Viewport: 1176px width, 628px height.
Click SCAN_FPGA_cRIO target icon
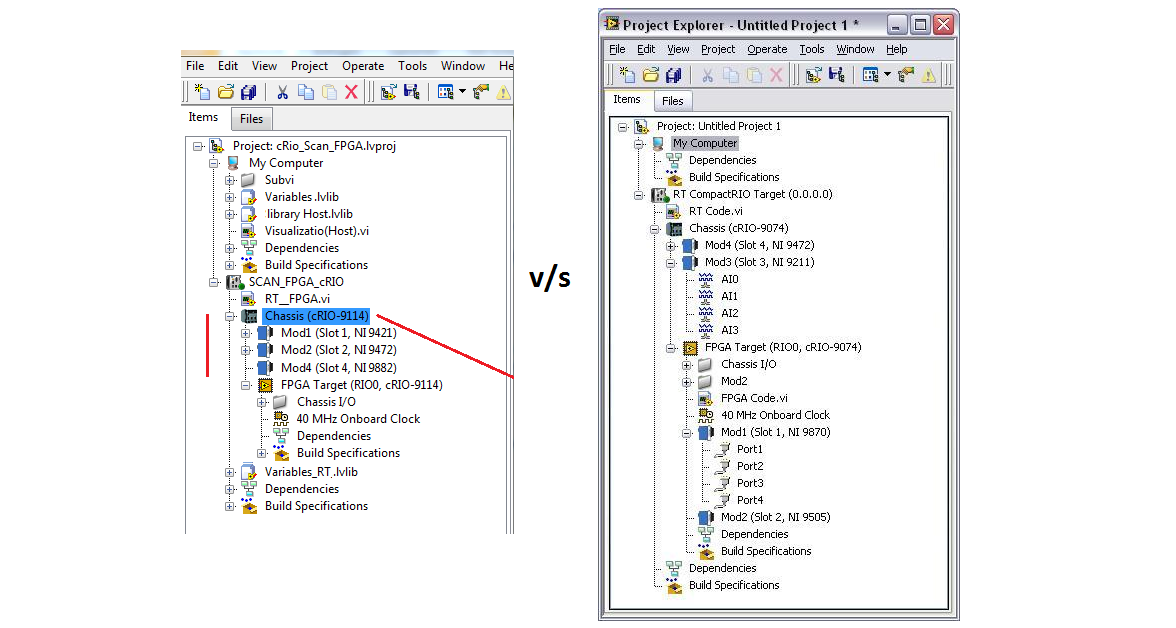[236, 282]
